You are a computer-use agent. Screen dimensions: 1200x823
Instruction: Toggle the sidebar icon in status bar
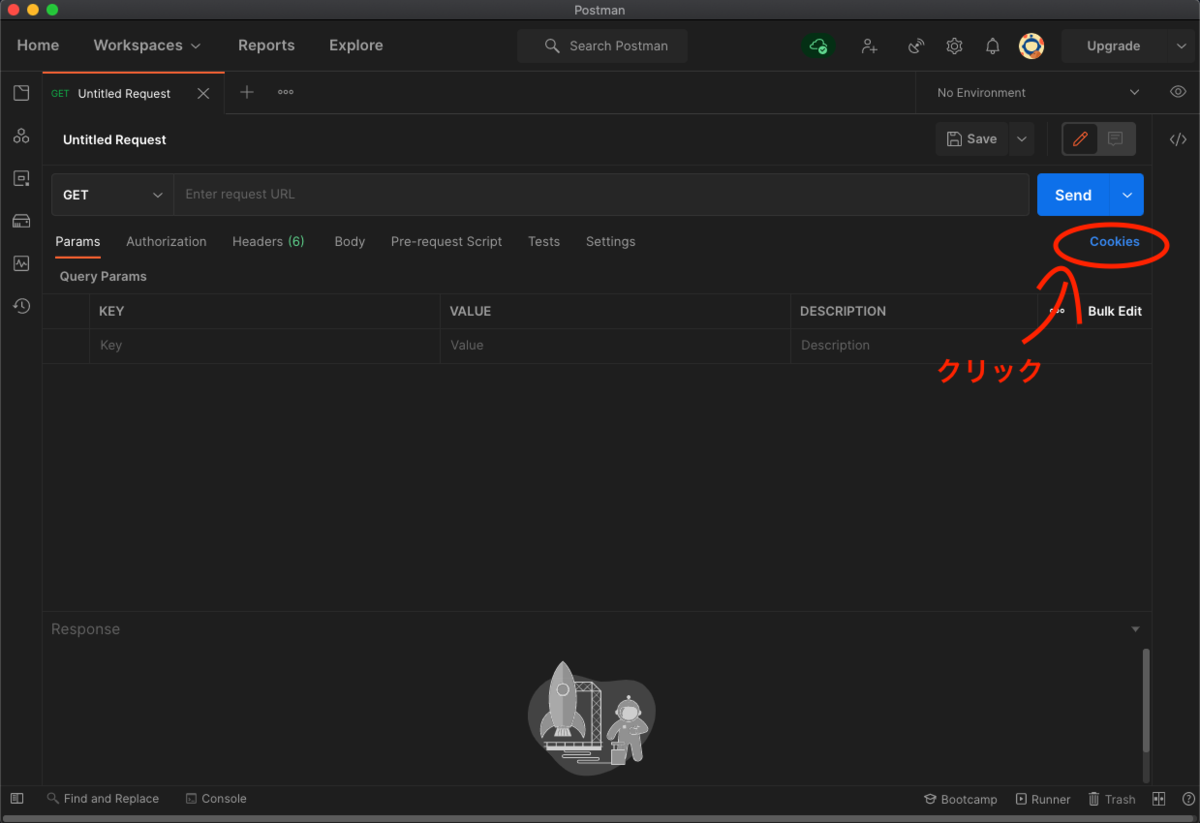(x=16, y=798)
